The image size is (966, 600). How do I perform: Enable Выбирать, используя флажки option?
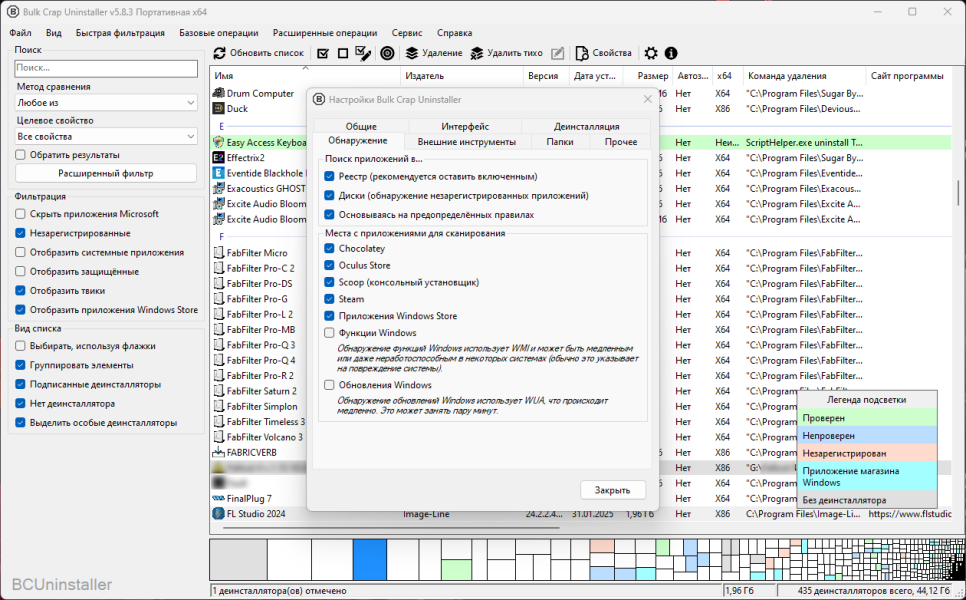pos(20,346)
